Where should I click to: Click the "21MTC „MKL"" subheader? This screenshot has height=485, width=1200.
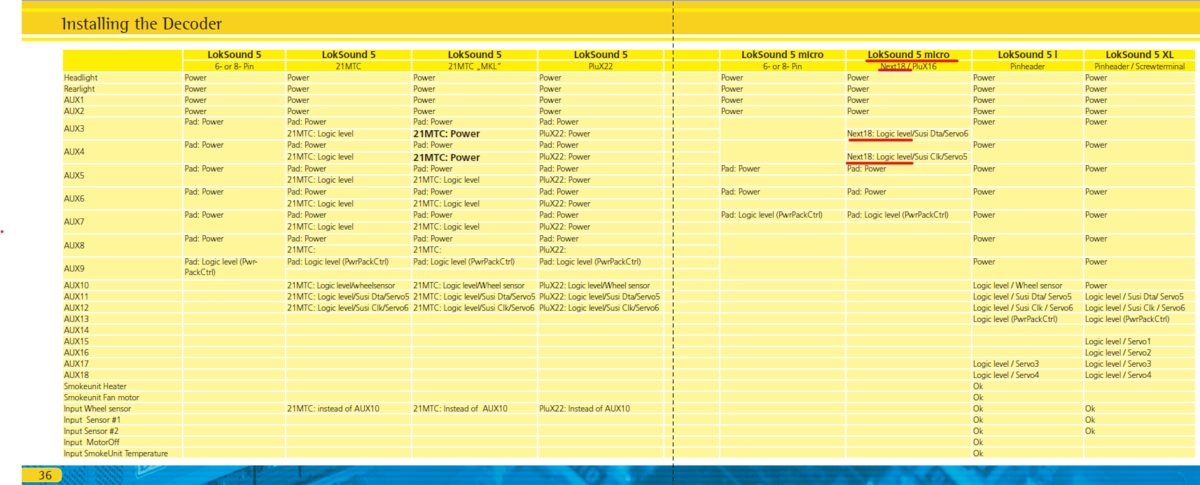coord(475,65)
